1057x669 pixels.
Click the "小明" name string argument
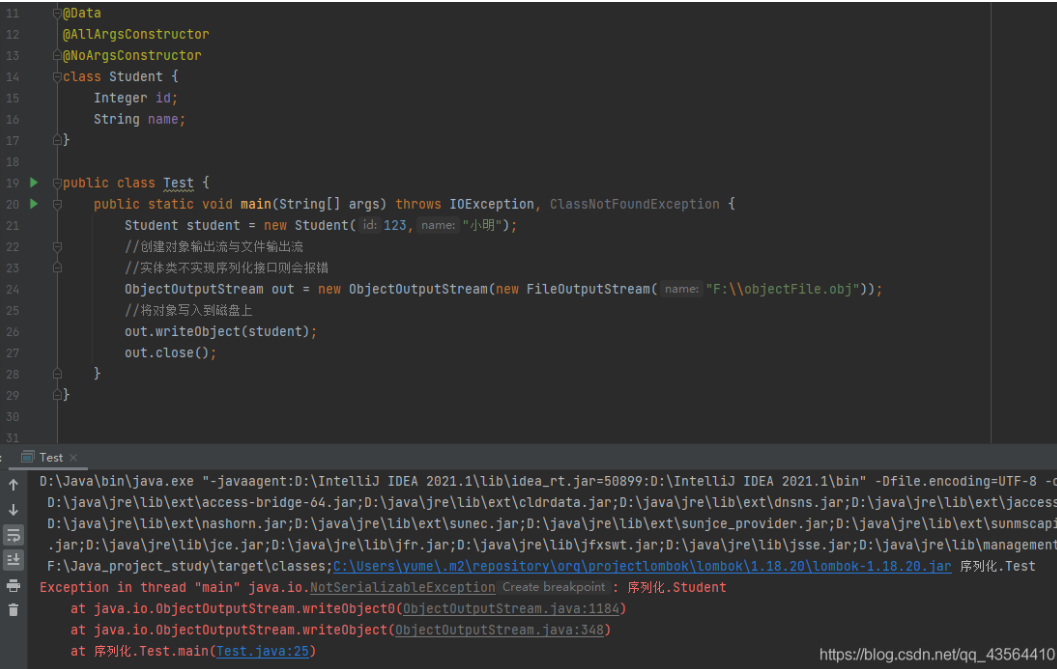coord(481,225)
